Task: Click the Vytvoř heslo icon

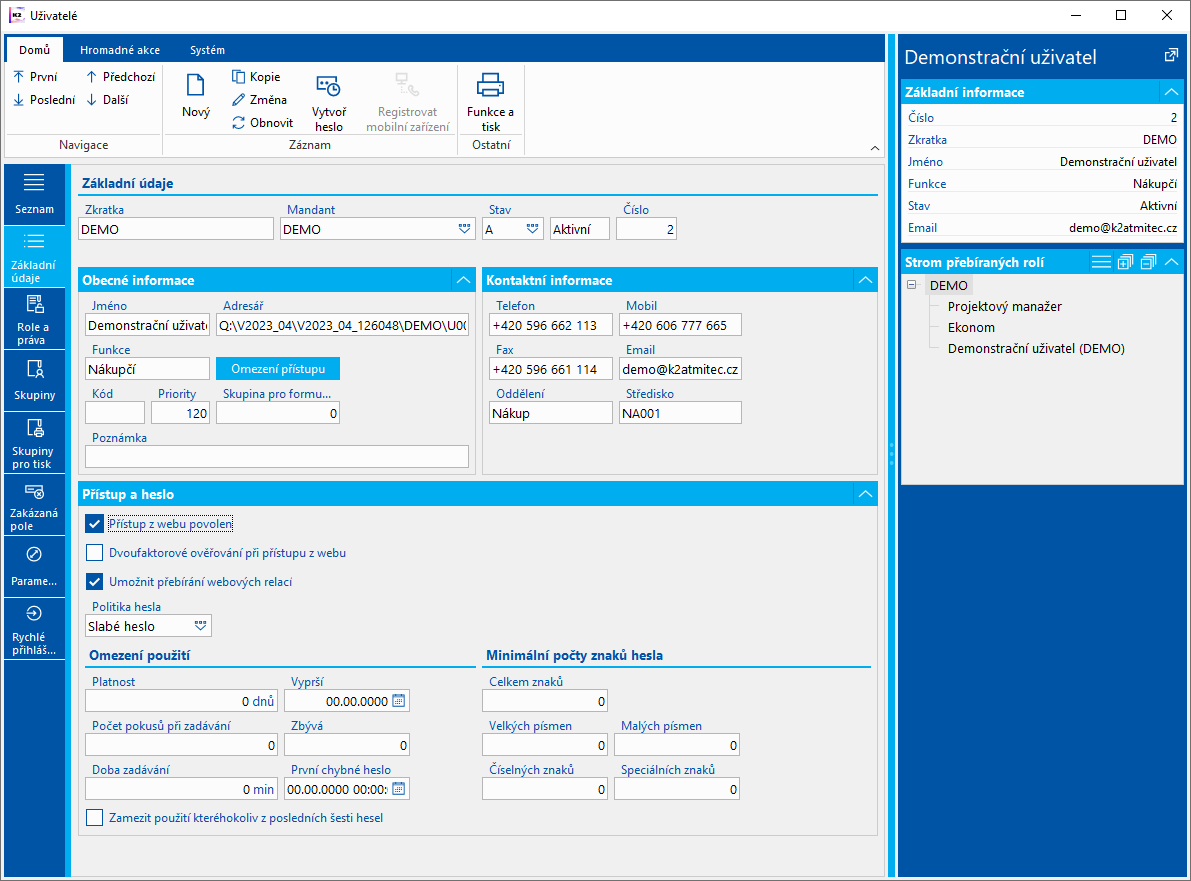Action: click(328, 88)
